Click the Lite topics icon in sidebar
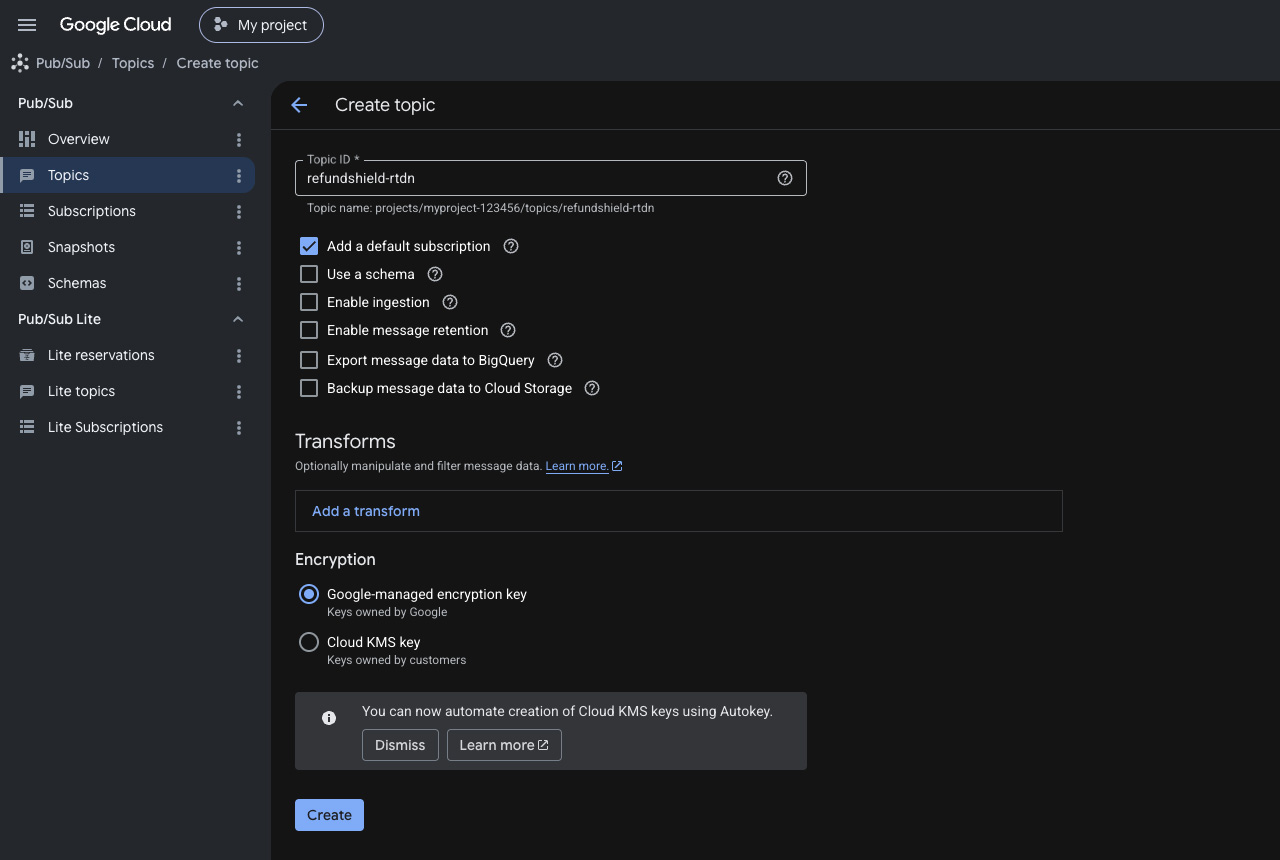The height and width of the screenshot is (860, 1280). click(27, 391)
